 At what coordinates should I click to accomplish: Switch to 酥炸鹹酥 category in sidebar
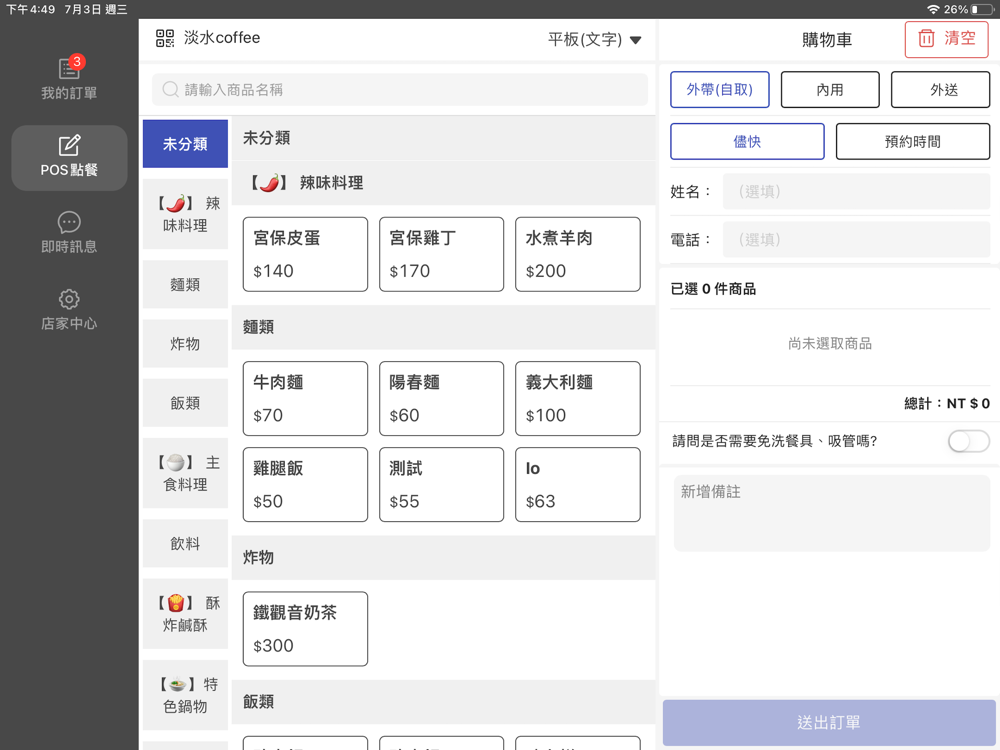tap(185, 614)
